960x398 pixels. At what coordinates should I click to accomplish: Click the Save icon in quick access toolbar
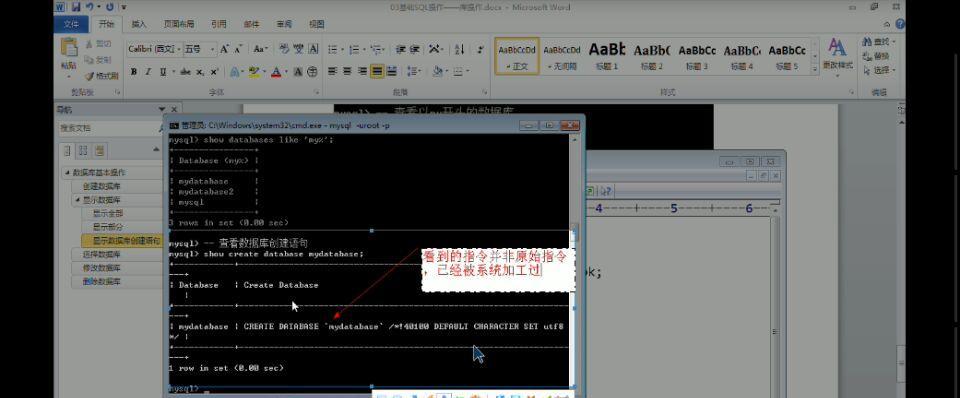pyautogui.click(x=76, y=7)
